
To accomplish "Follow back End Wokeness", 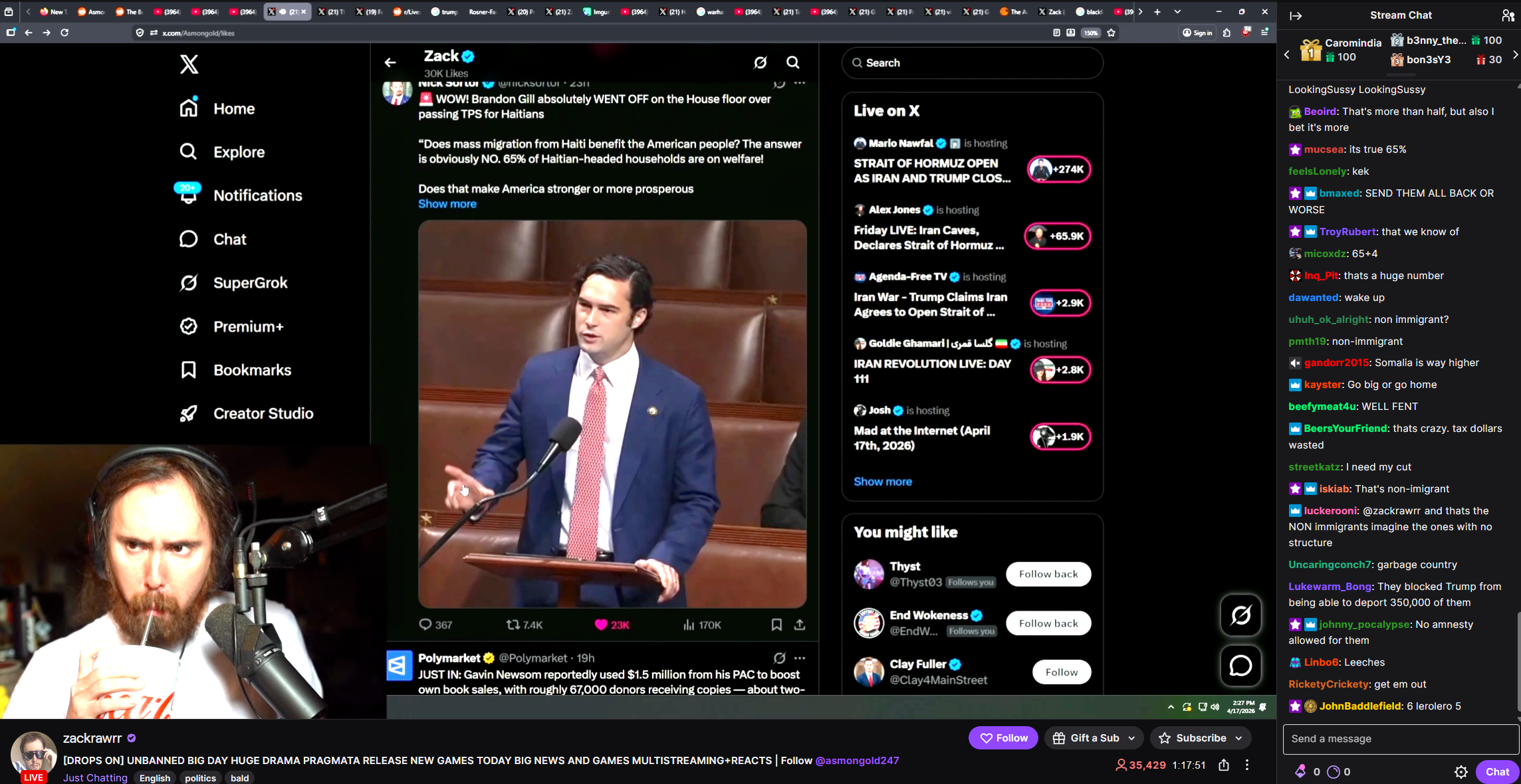I will pyautogui.click(x=1048, y=623).
